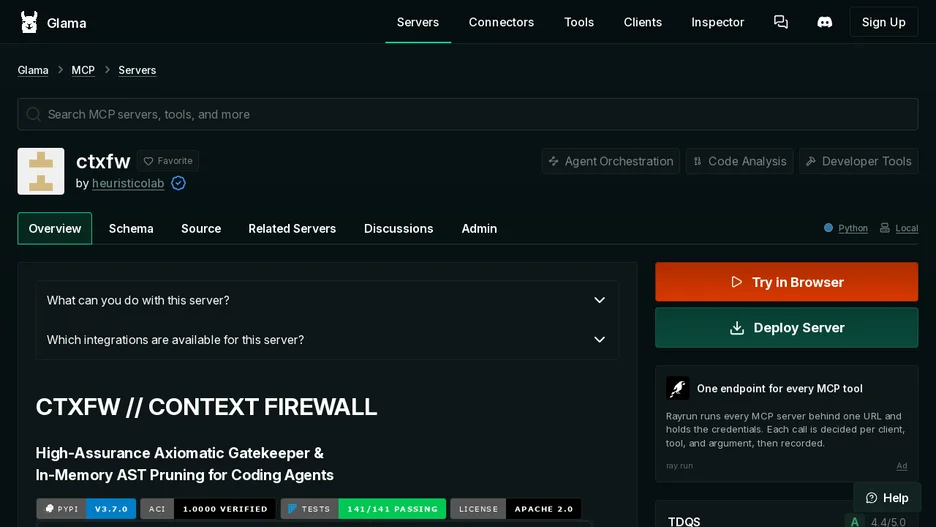Open the Admin tab
The image size is (936, 527).
pyautogui.click(x=479, y=229)
